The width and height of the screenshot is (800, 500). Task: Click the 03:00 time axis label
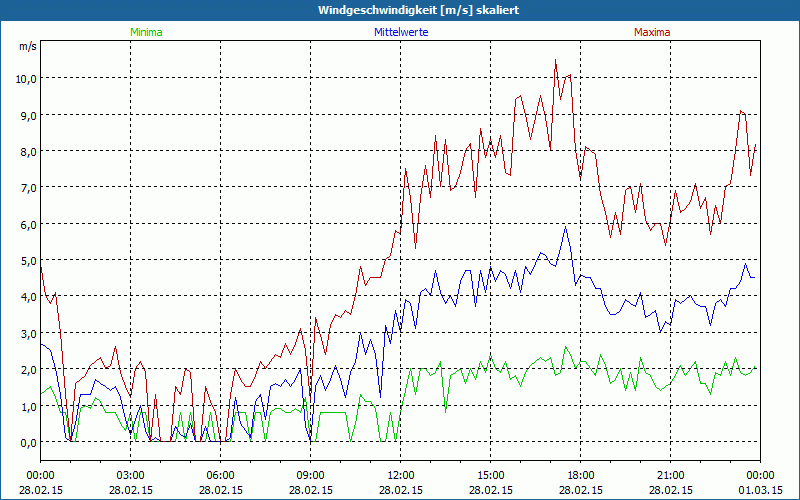[131, 476]
